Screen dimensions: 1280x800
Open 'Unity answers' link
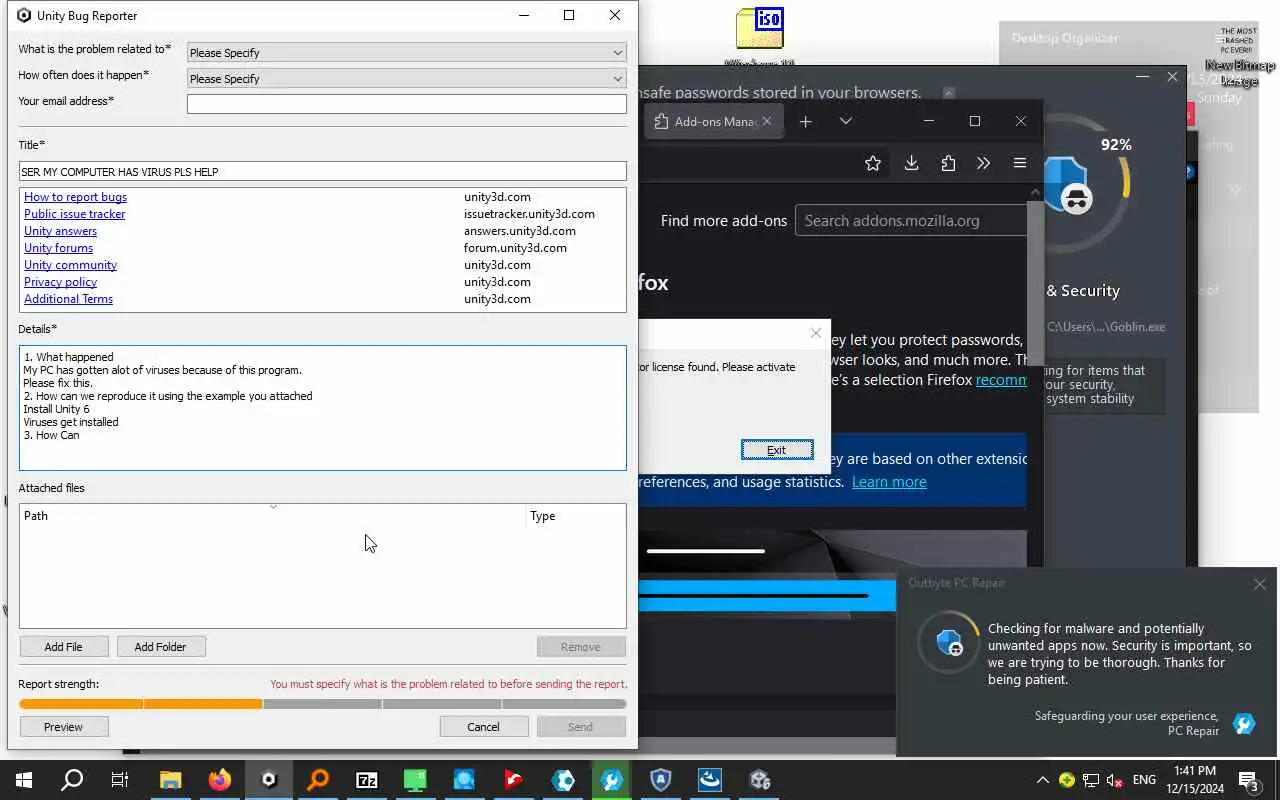(60, 231)
